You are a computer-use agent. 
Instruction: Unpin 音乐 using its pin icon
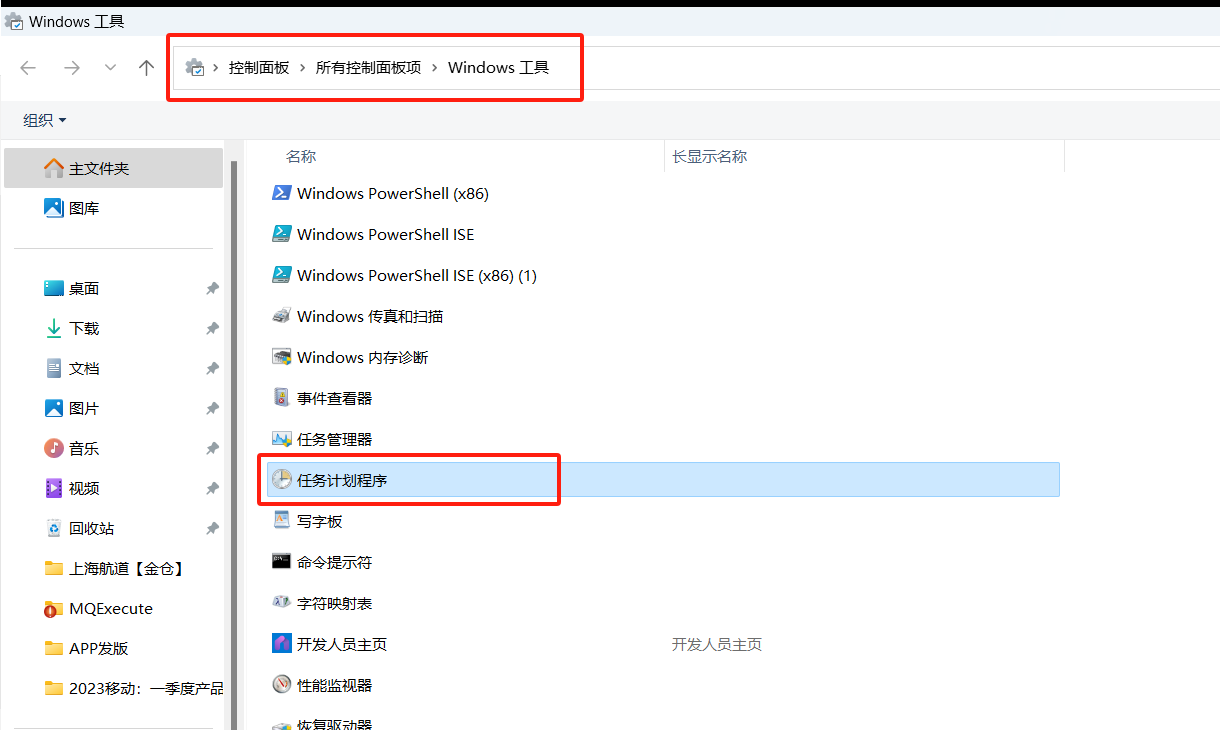[x=212, y=448]
